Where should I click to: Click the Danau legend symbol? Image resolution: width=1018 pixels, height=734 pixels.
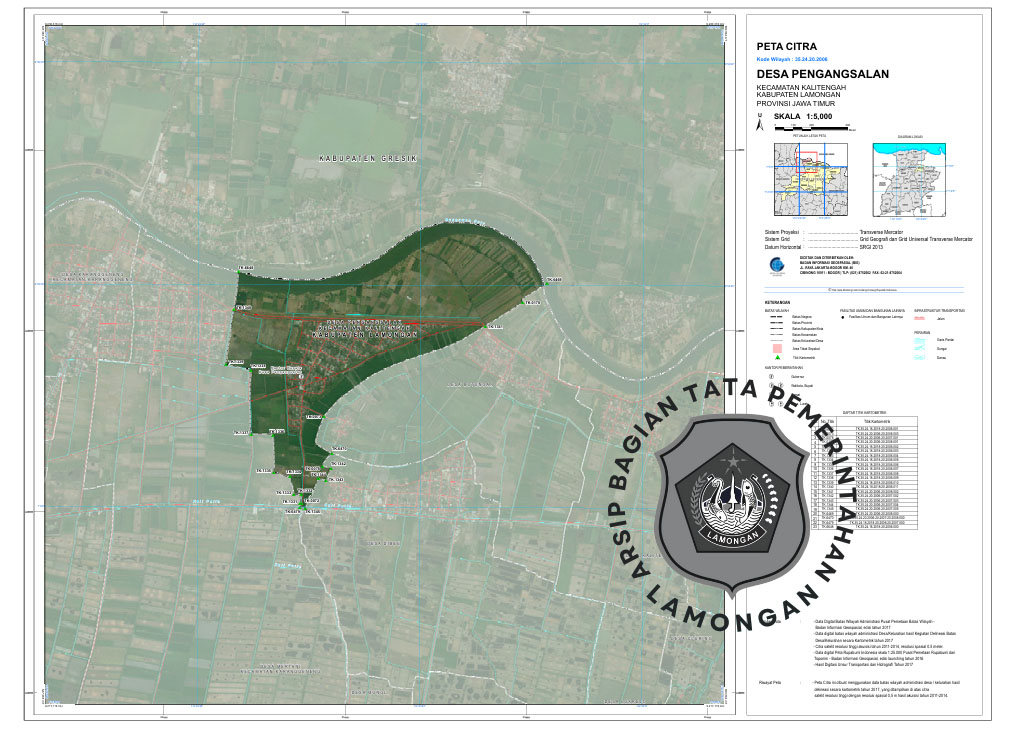[920, 357]
